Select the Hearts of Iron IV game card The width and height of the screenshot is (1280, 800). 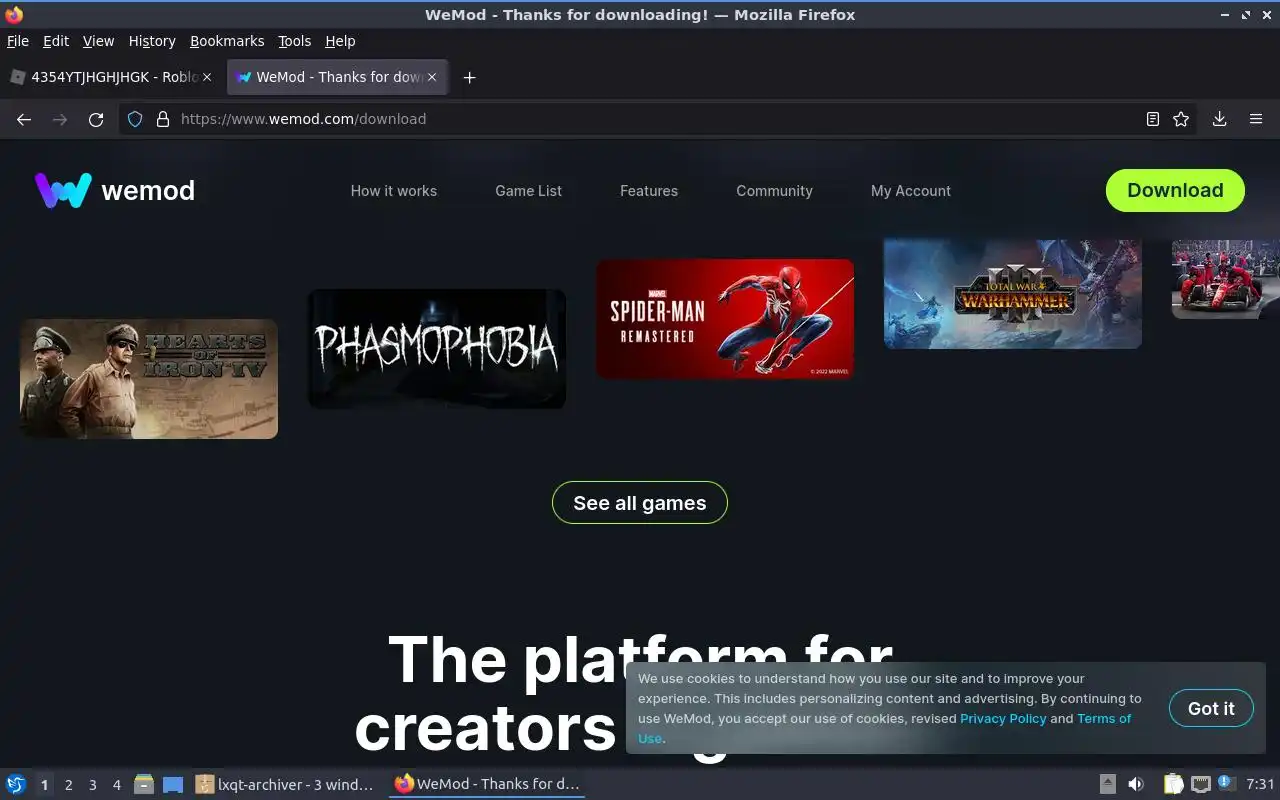coord(149,379)
